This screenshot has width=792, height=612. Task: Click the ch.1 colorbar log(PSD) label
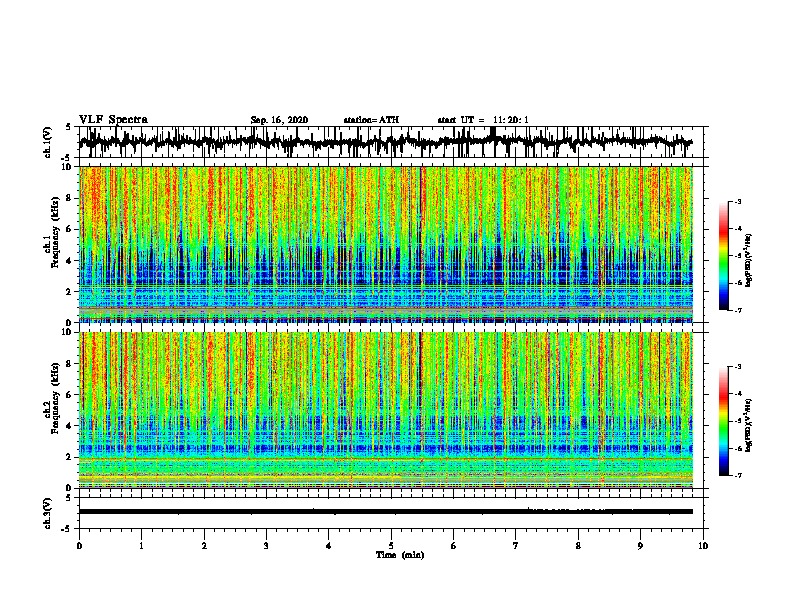pyautogui.click(x=749, y=260)
